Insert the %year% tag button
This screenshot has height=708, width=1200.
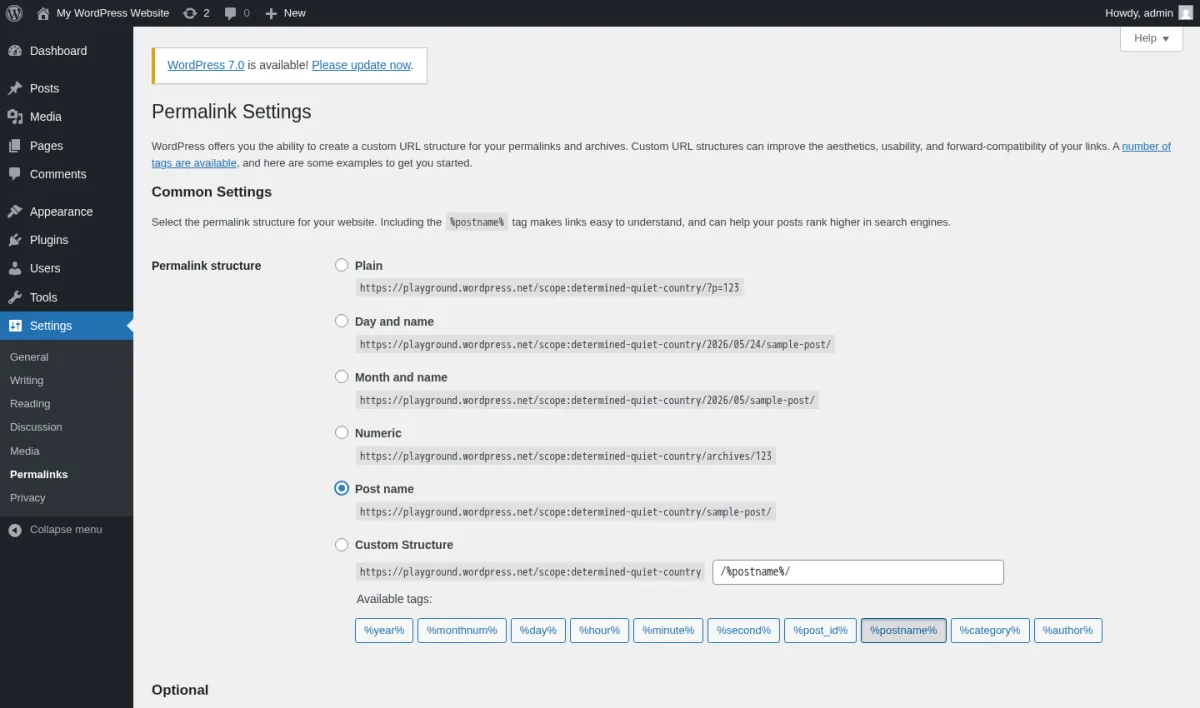coord(384,630)
